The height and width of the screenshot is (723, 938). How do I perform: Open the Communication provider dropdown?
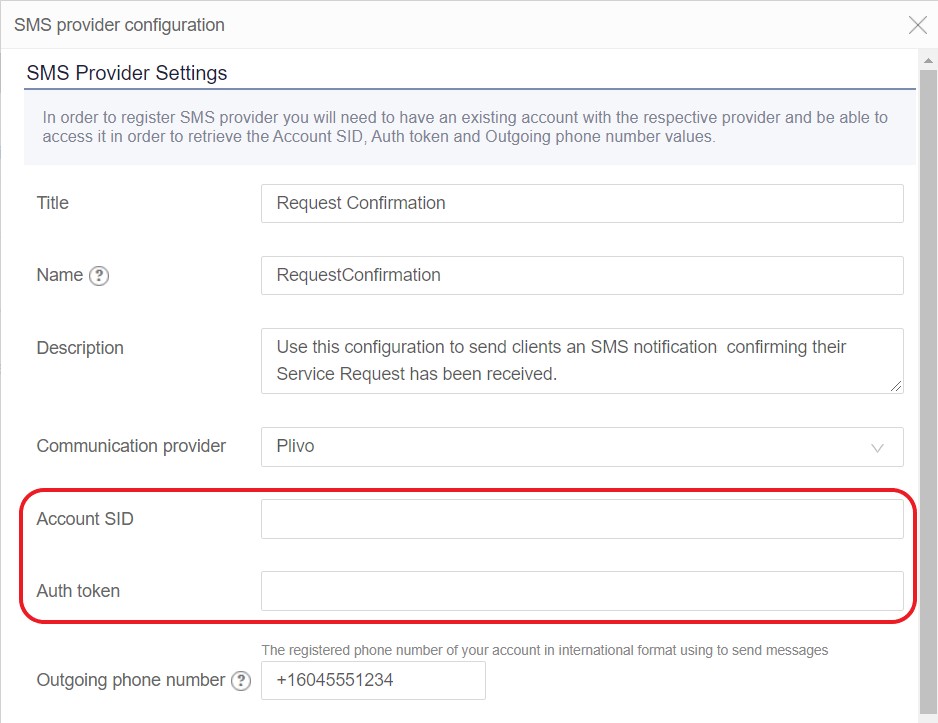(x=580, y=447)
